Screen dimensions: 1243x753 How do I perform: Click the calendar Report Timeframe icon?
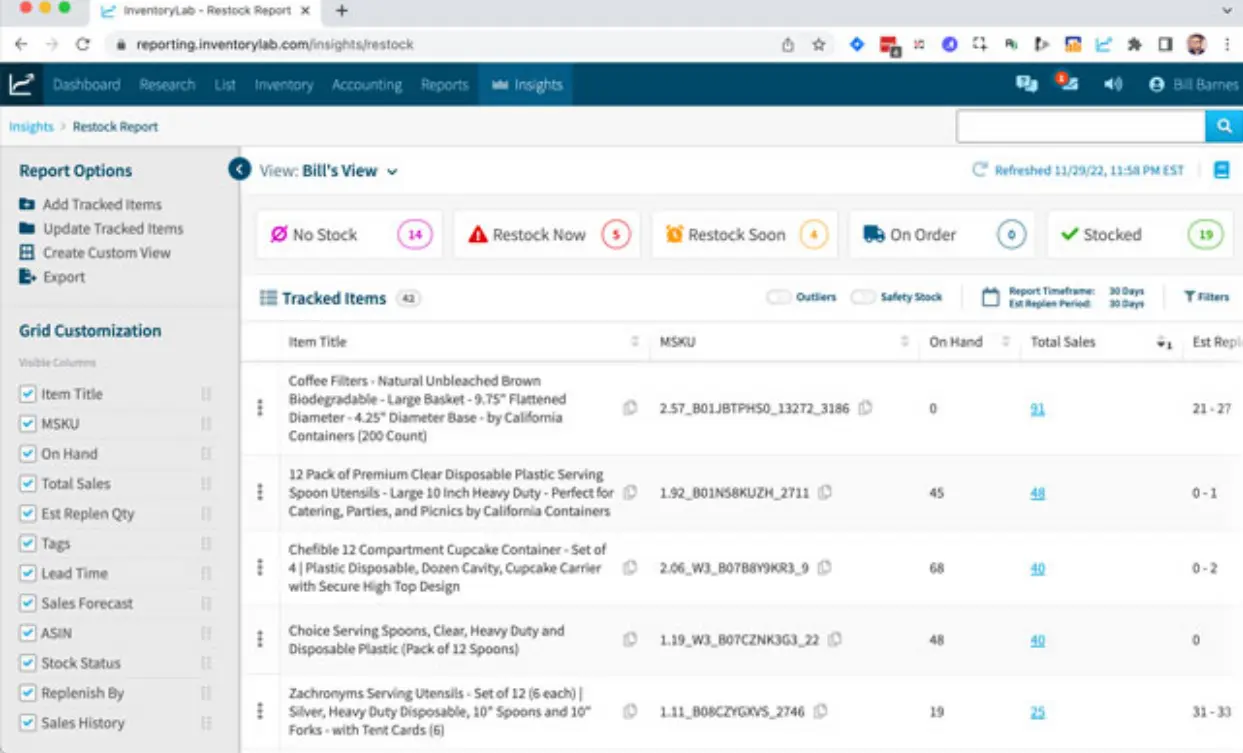[x=990, y=297]
